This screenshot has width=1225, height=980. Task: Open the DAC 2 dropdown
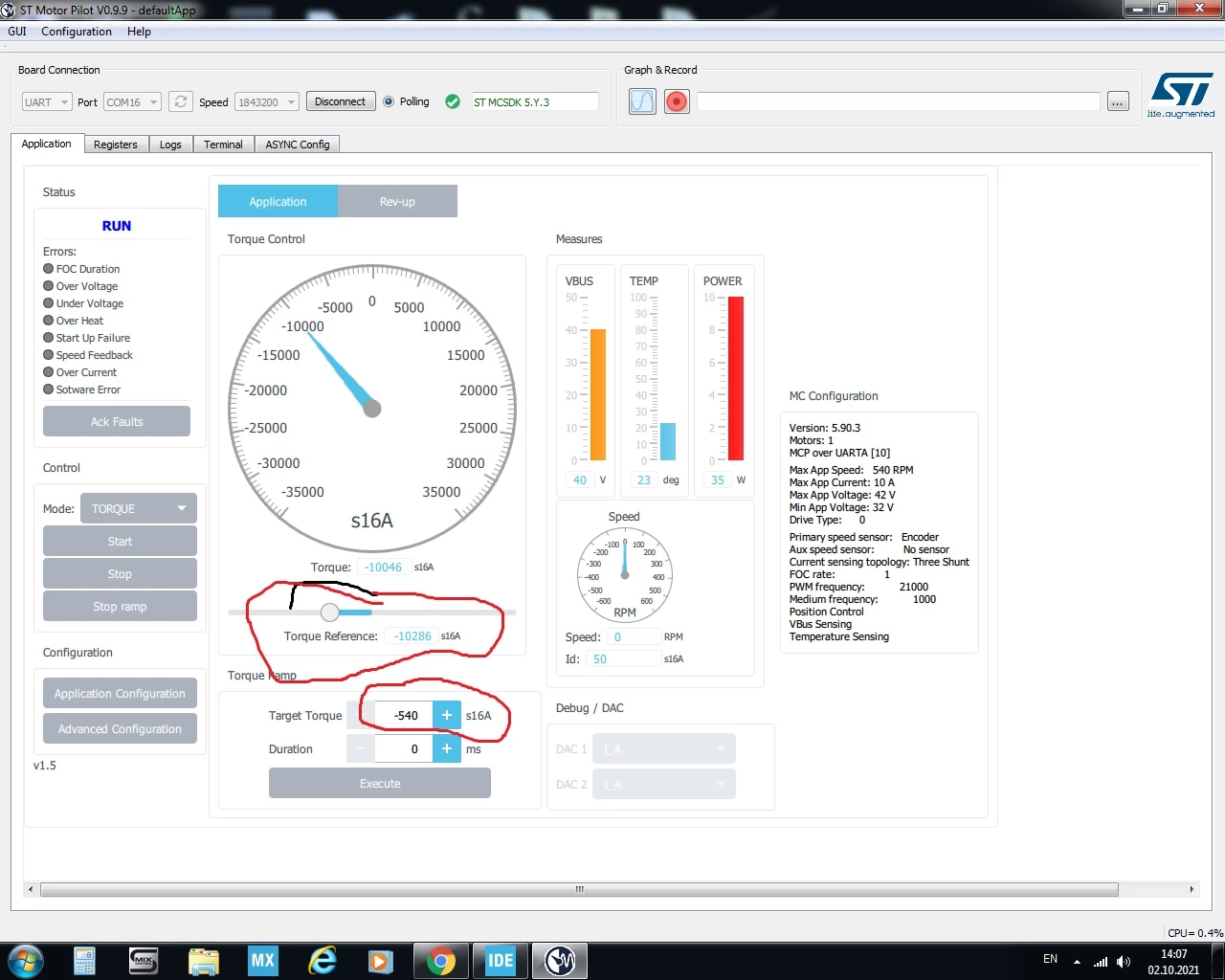(x=664, y=784)
